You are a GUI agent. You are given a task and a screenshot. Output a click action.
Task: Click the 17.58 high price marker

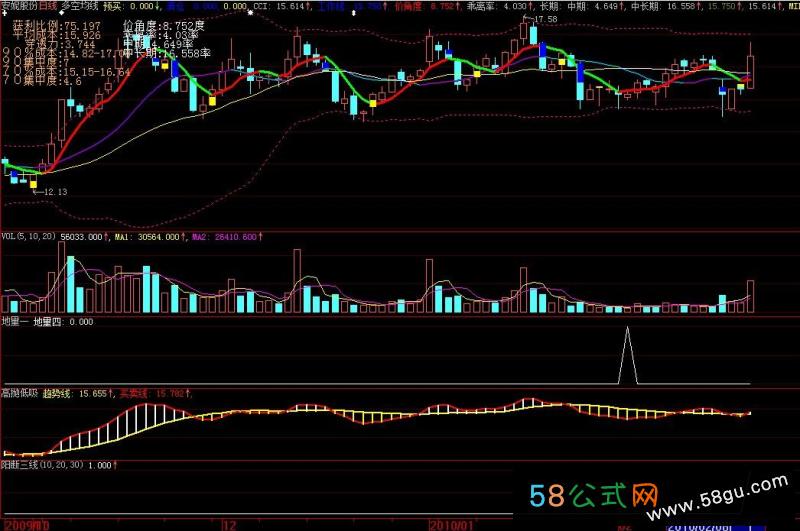pyautogui.click(x=541, y=19)
